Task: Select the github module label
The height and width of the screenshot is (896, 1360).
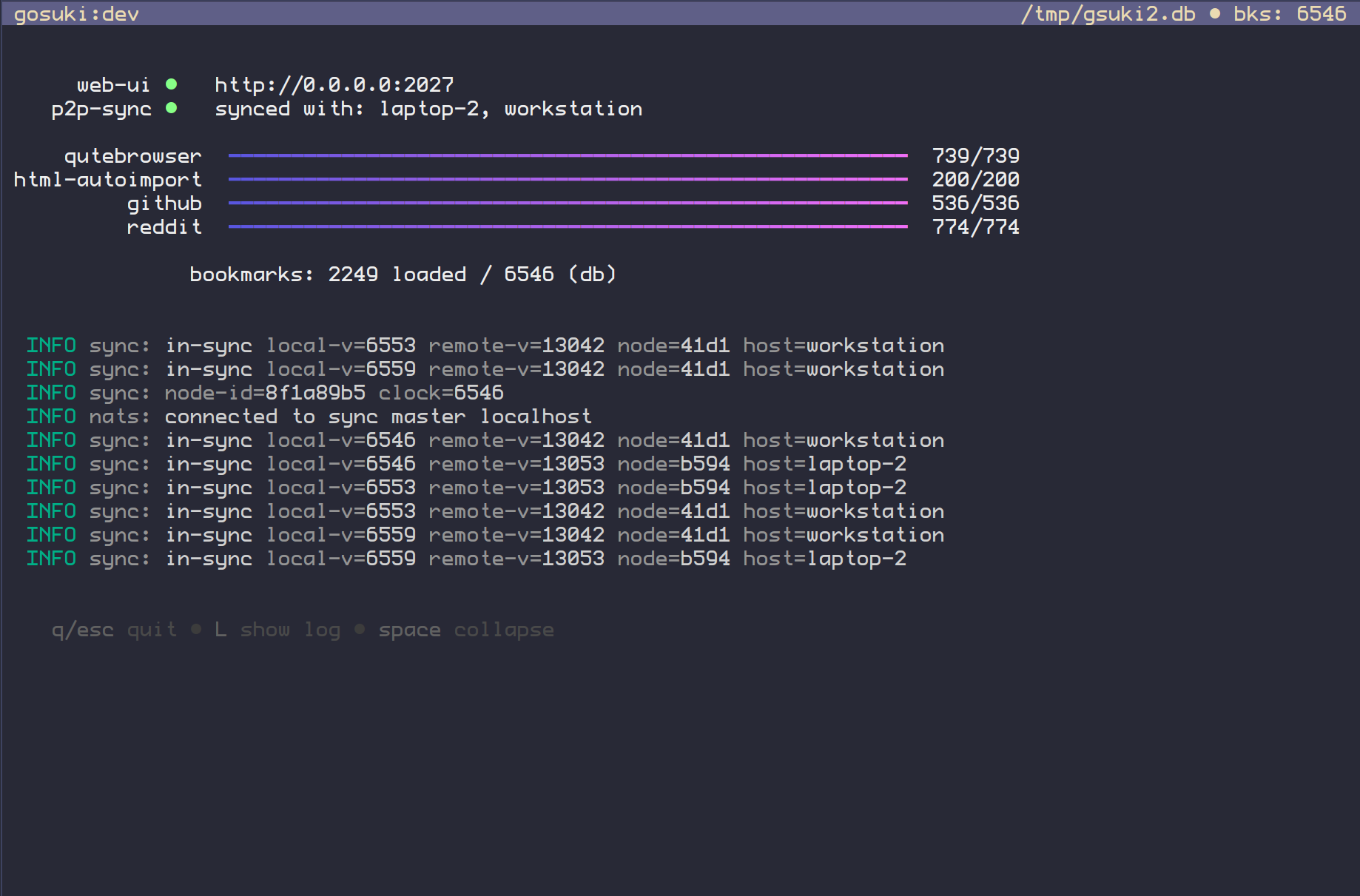Action: [164, 203]
